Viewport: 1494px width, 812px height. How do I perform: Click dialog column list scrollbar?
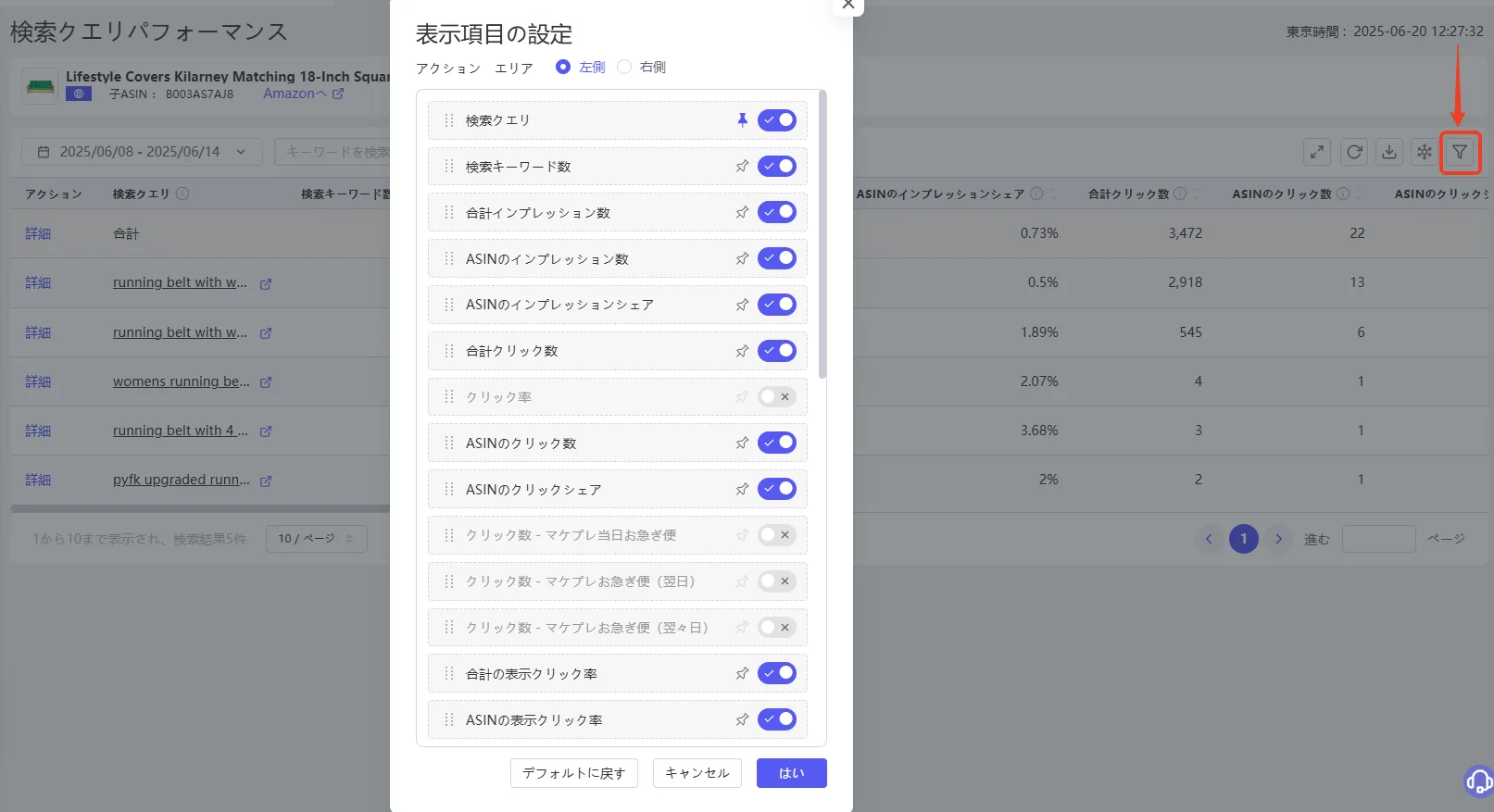point(822,236)
